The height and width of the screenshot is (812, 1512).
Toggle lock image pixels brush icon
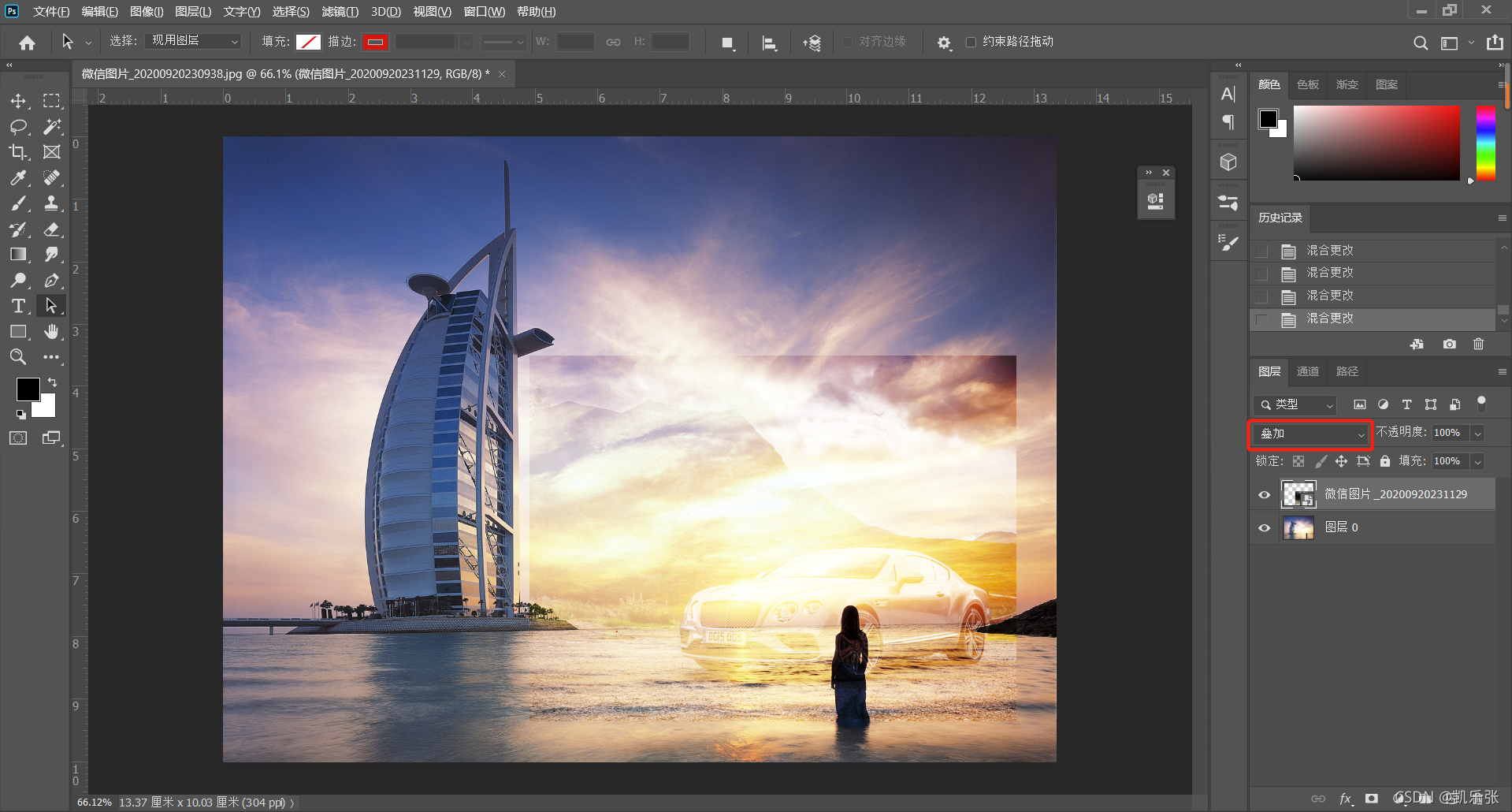[x=1321, y=461]
